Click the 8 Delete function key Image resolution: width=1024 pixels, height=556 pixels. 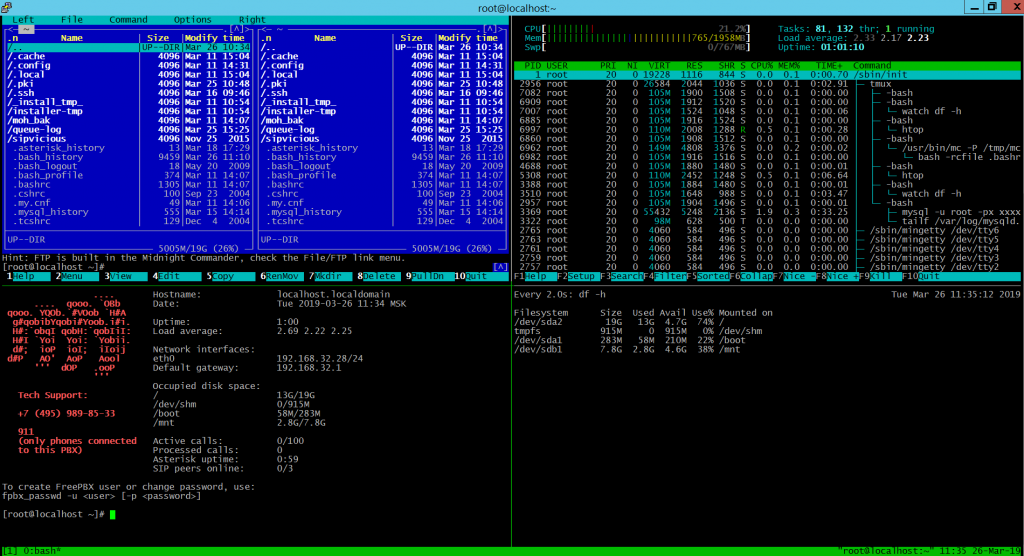(380, 276)
